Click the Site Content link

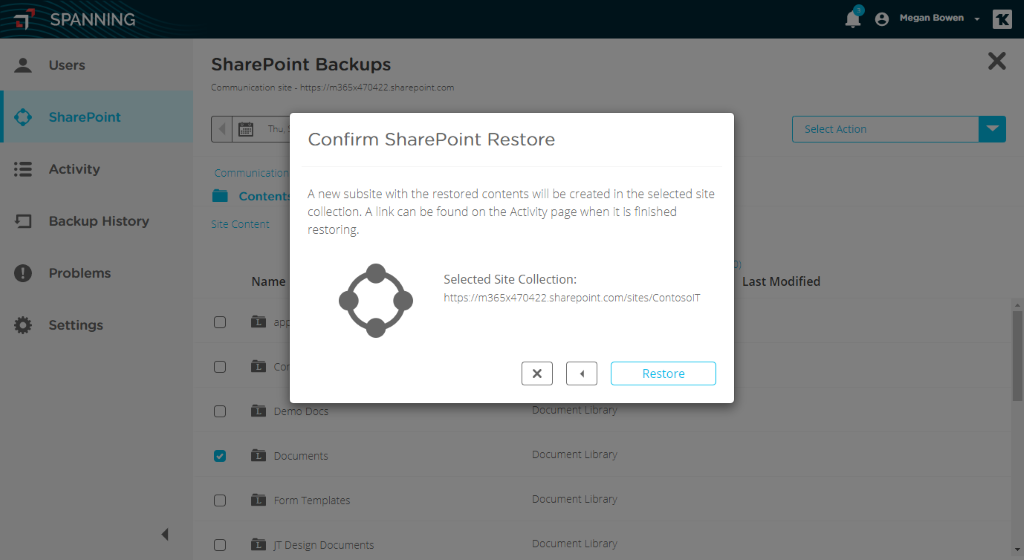[x=240, y=224]
